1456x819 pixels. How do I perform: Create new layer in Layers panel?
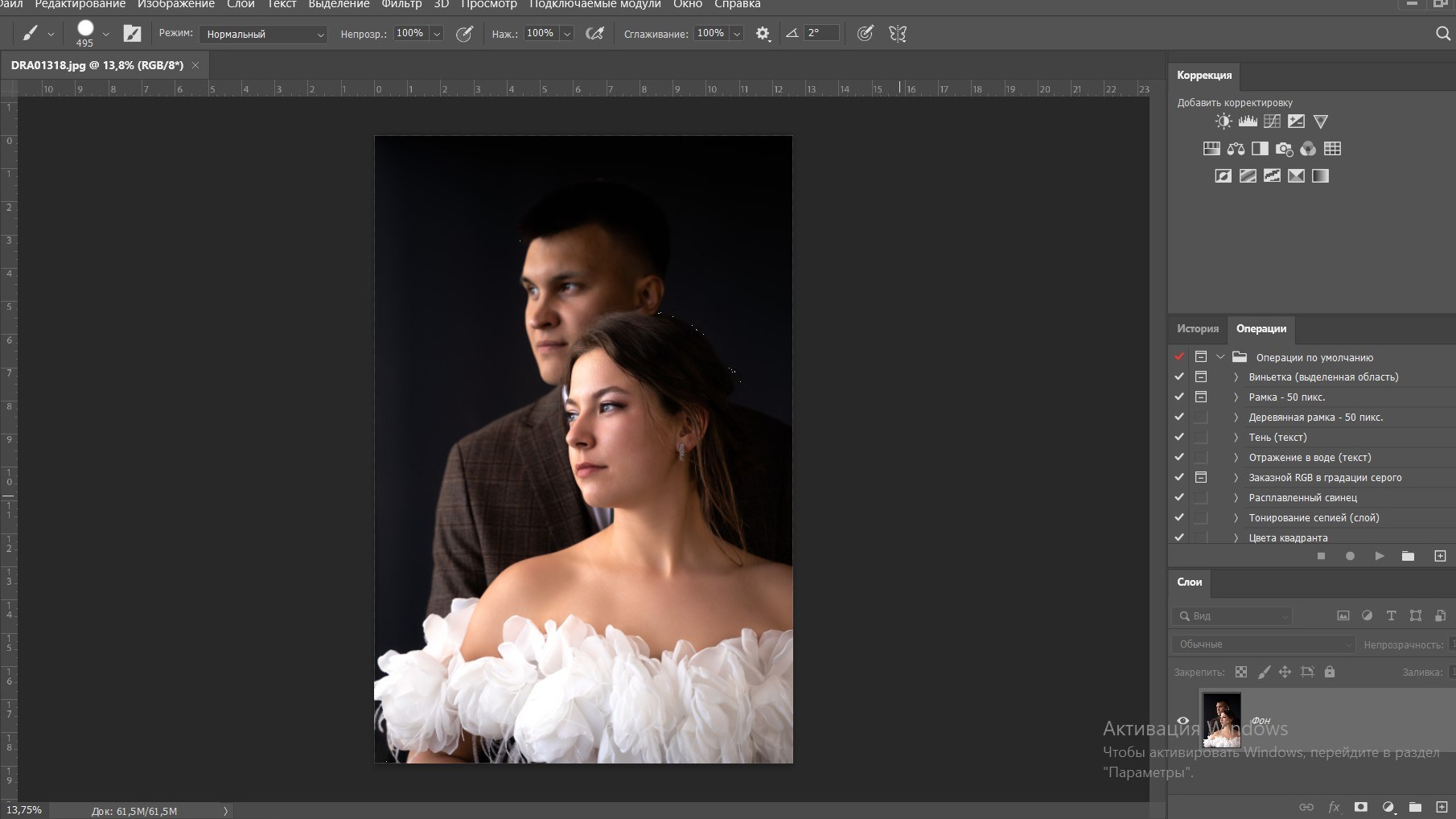tap(1442, 807)
